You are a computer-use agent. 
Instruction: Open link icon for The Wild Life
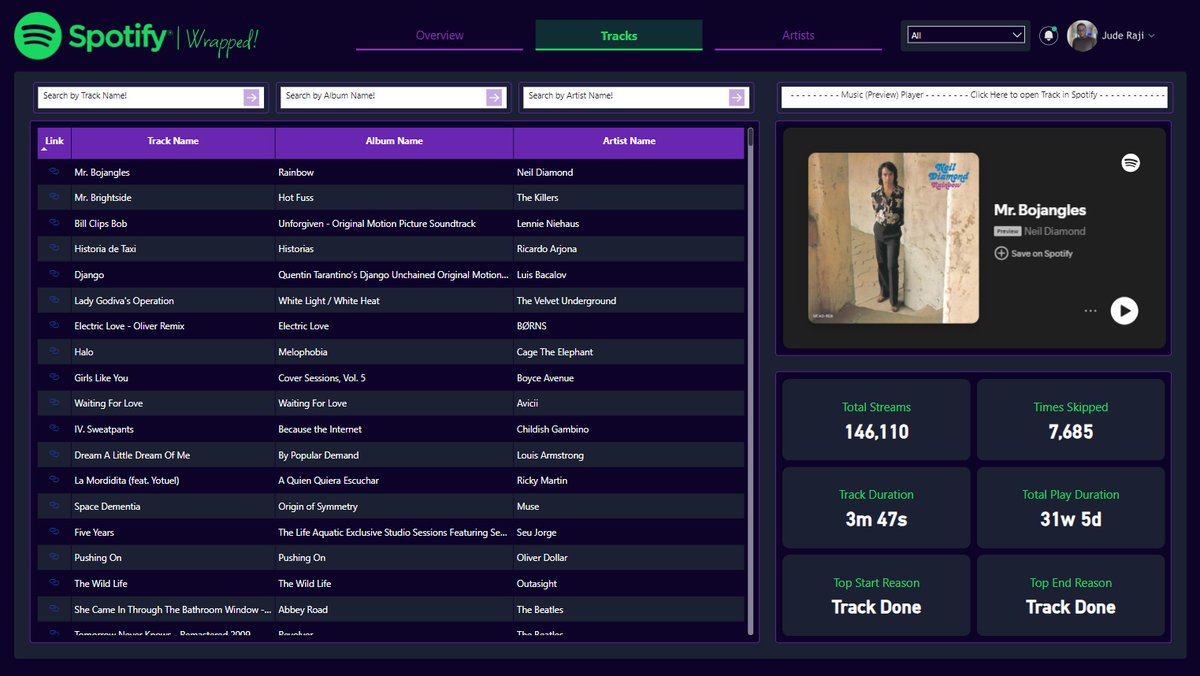click(x=54, y=583)
